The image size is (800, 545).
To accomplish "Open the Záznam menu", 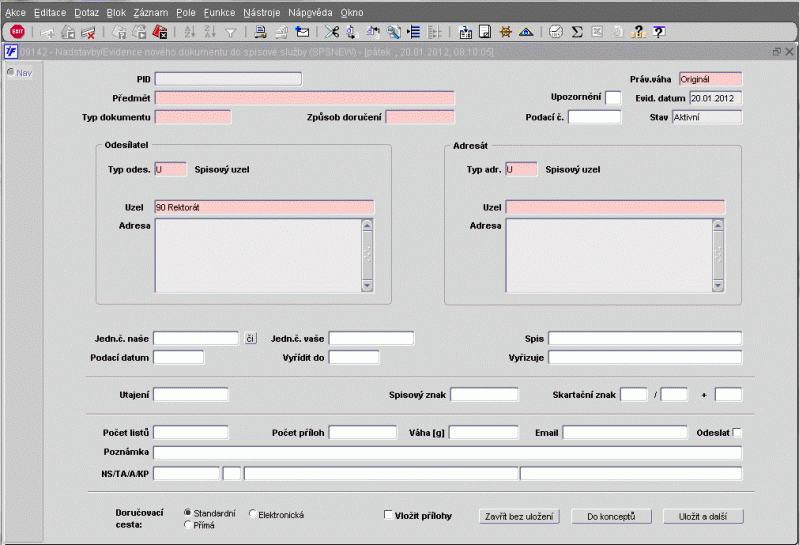I will pyautogui.click(x=151, y=13).
